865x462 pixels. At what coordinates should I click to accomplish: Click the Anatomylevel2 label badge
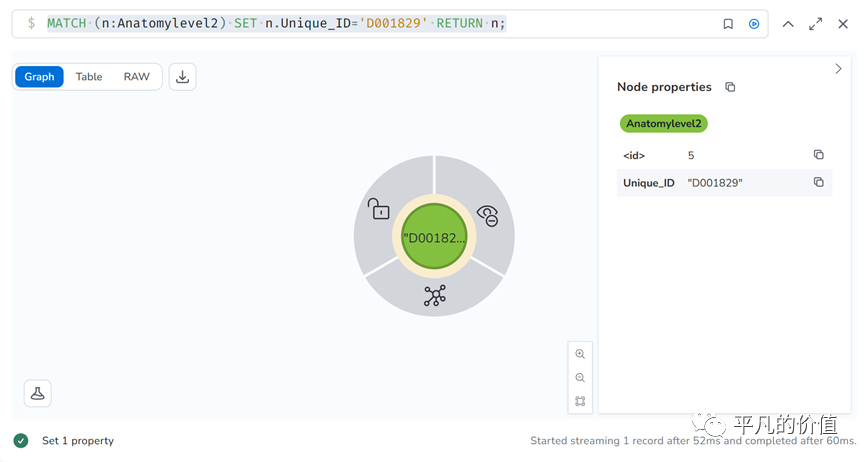(x=664, y=124)
